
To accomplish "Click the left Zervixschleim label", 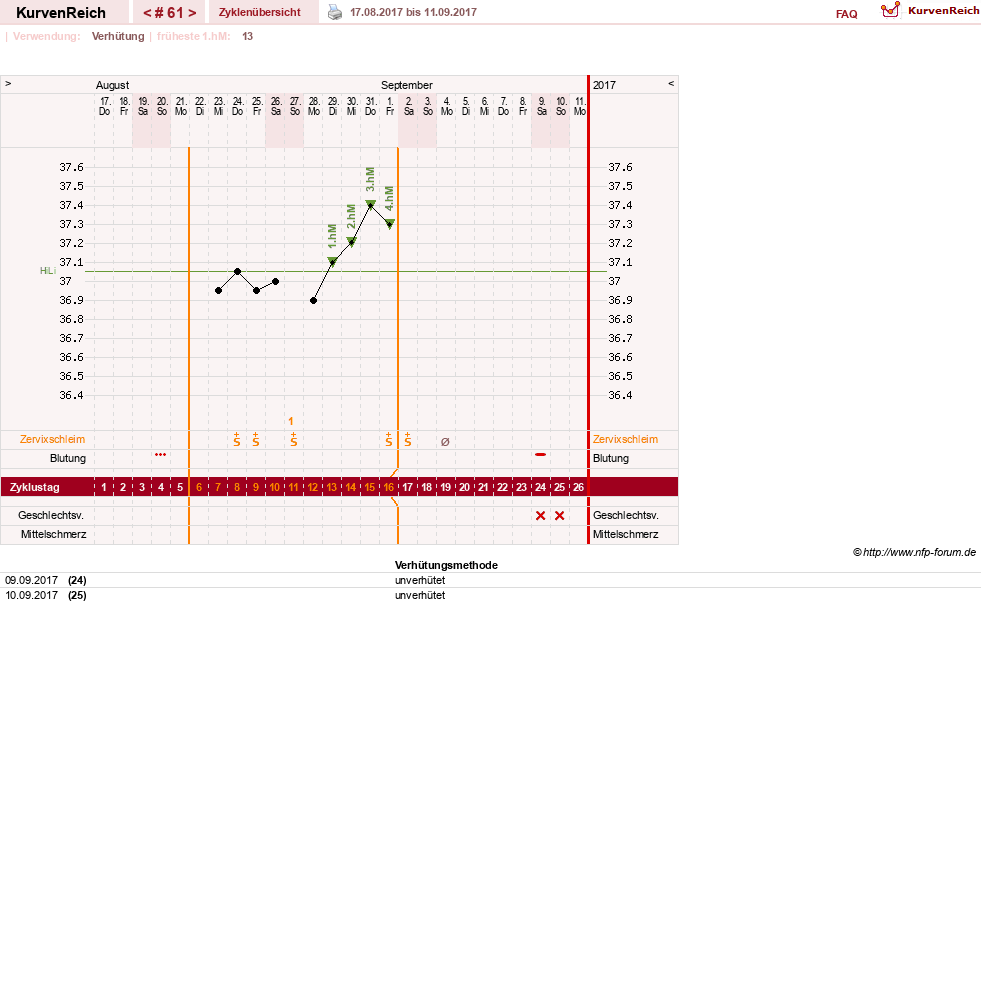I will tap(52, 439).
